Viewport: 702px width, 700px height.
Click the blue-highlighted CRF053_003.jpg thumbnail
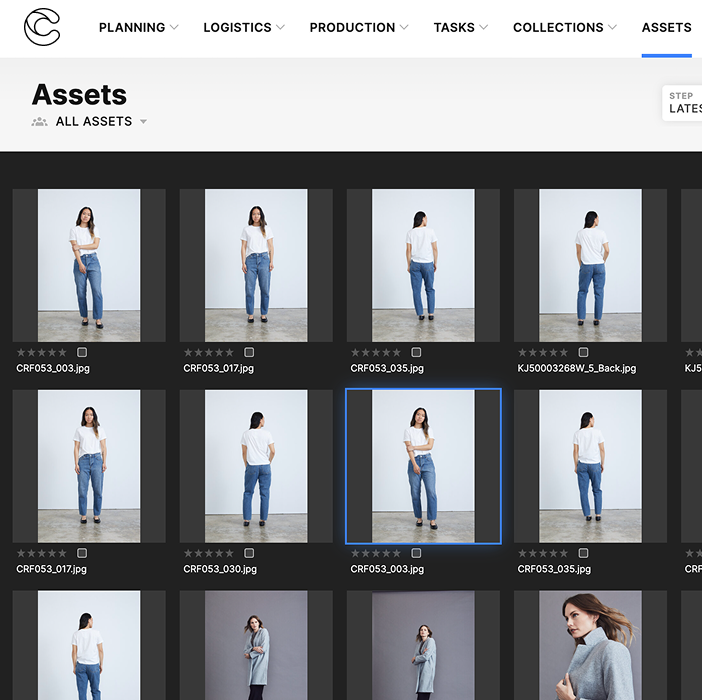point(423,466)
